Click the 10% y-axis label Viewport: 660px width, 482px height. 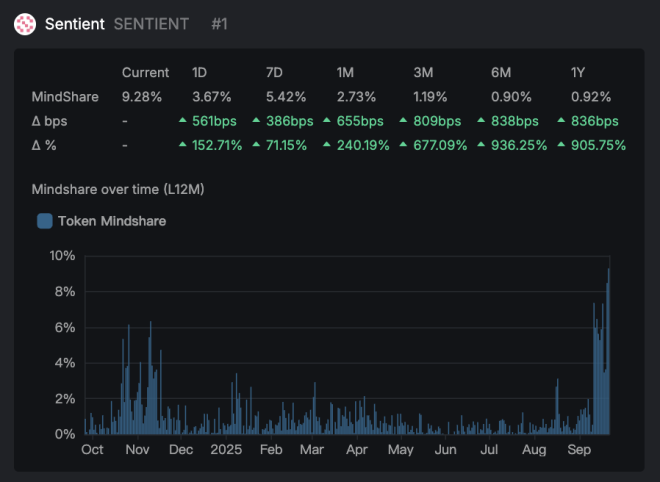62,256
